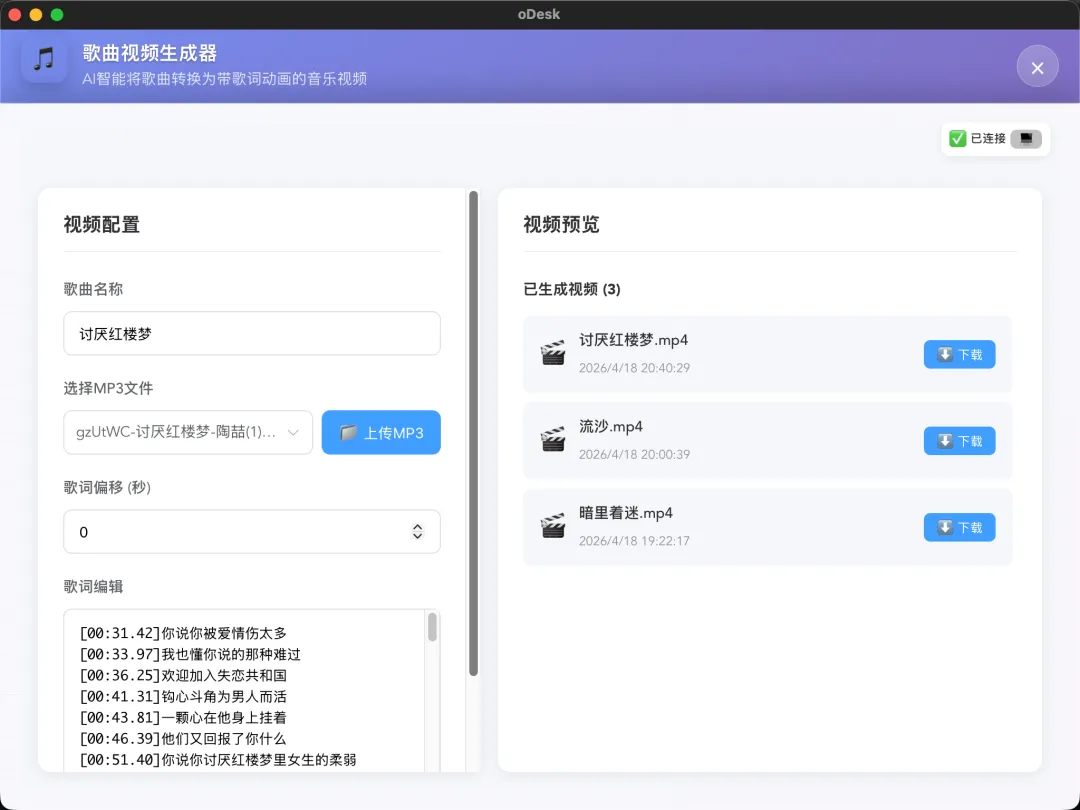Click the 已连接 status label
This screenshot has width=1080, height=810.
988,138
